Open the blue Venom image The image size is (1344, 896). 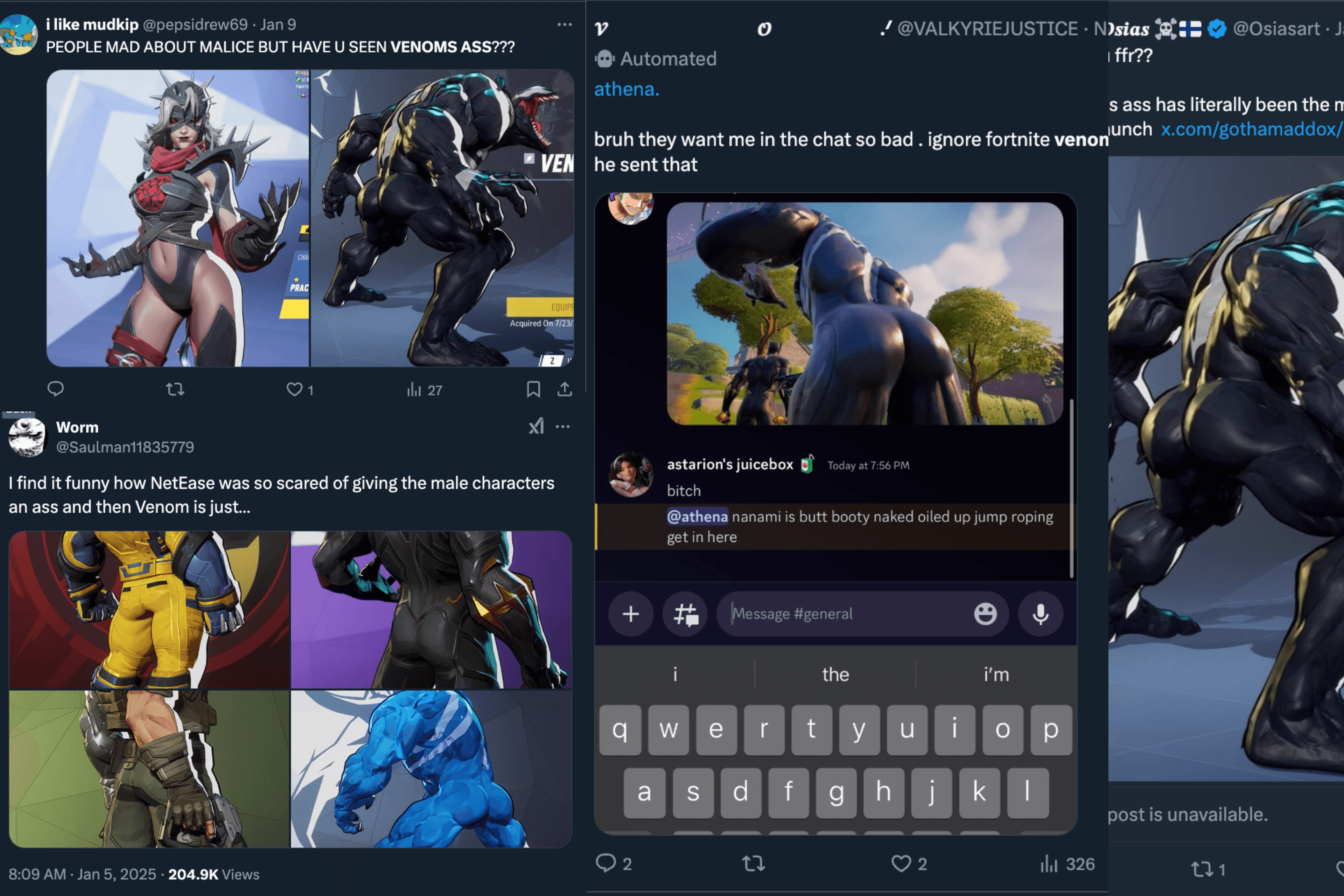(x=432, y=769)
